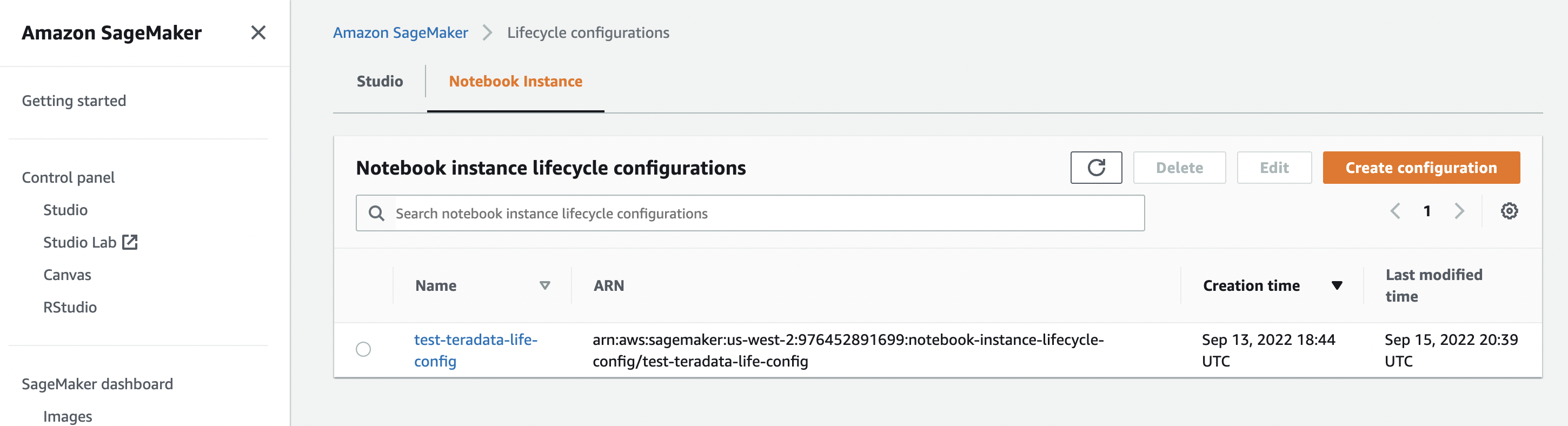
Task: Click the Name column header label
Action: 436,285
